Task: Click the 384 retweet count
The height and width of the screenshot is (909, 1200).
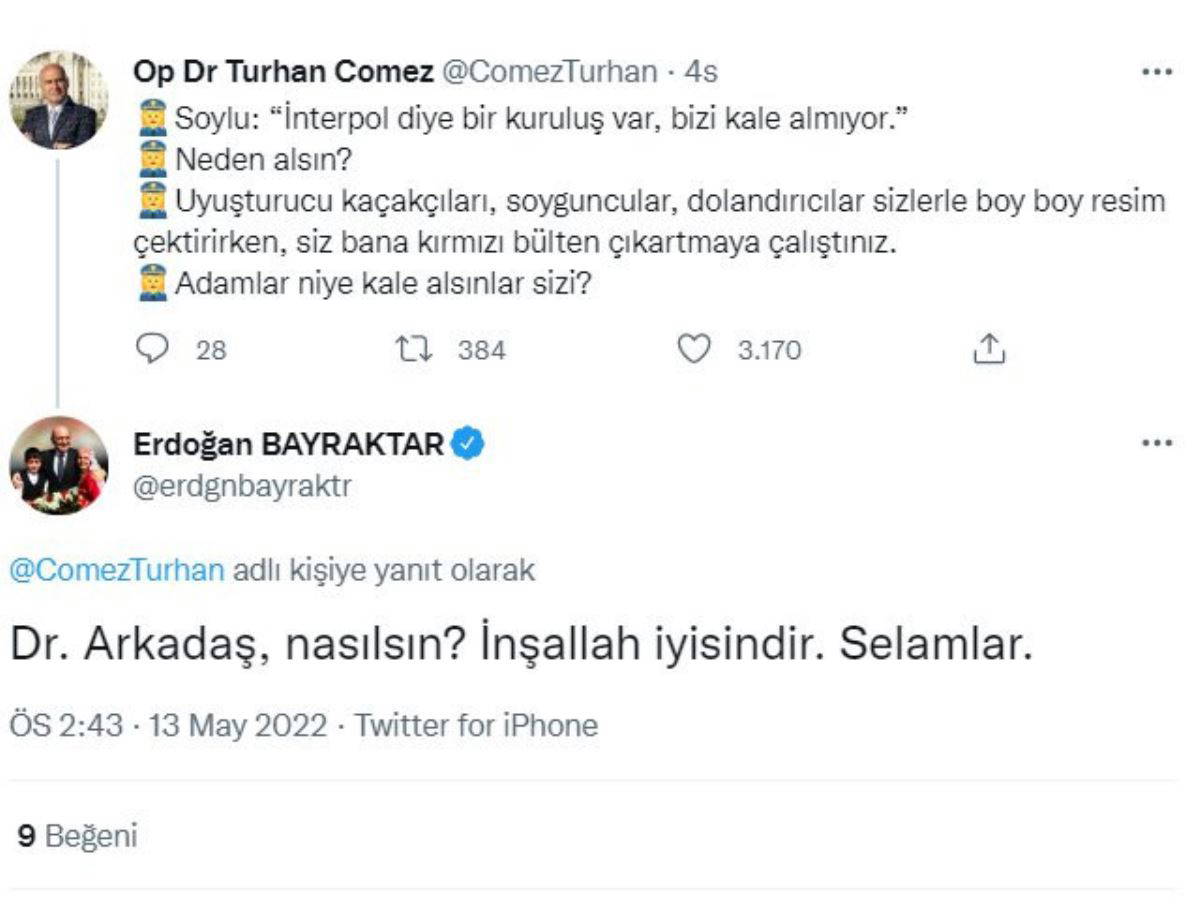Action: click(481, 350)
